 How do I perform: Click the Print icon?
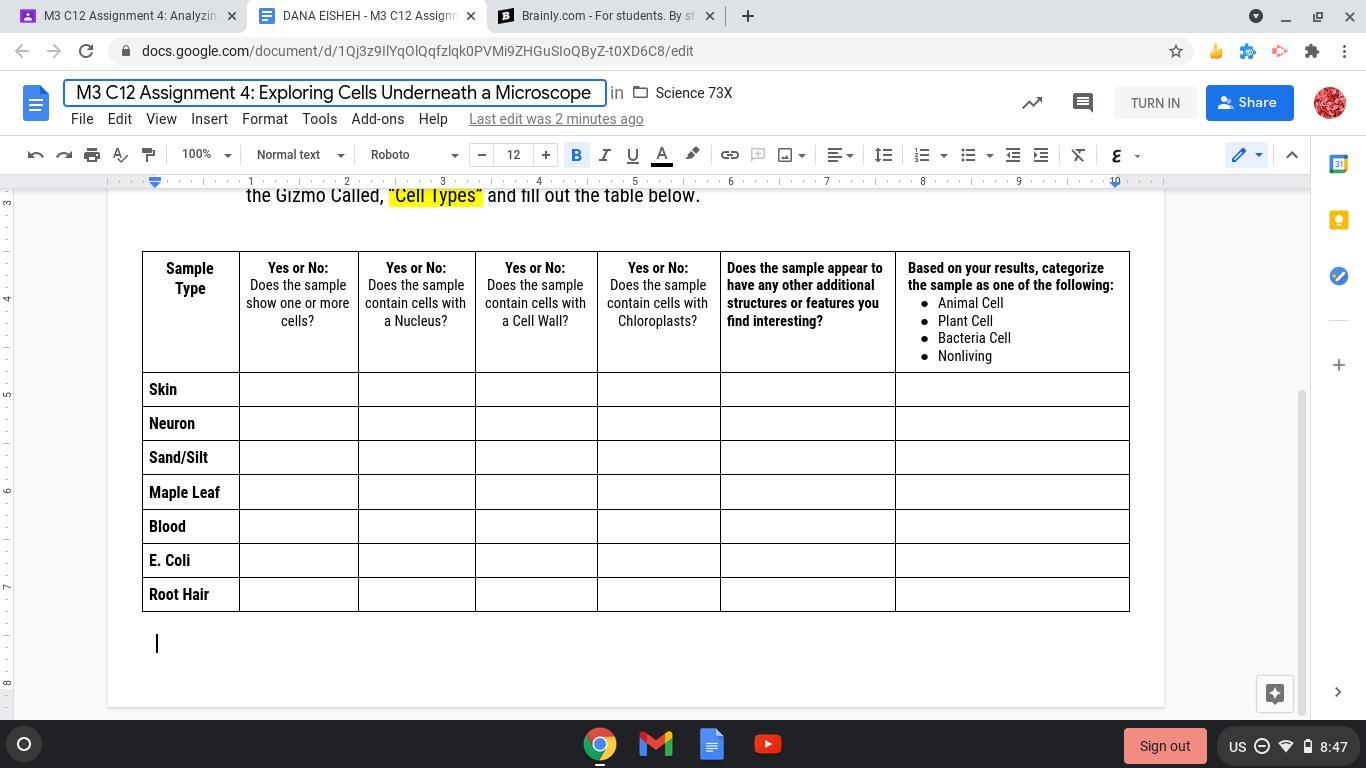(x=92, y=155)
